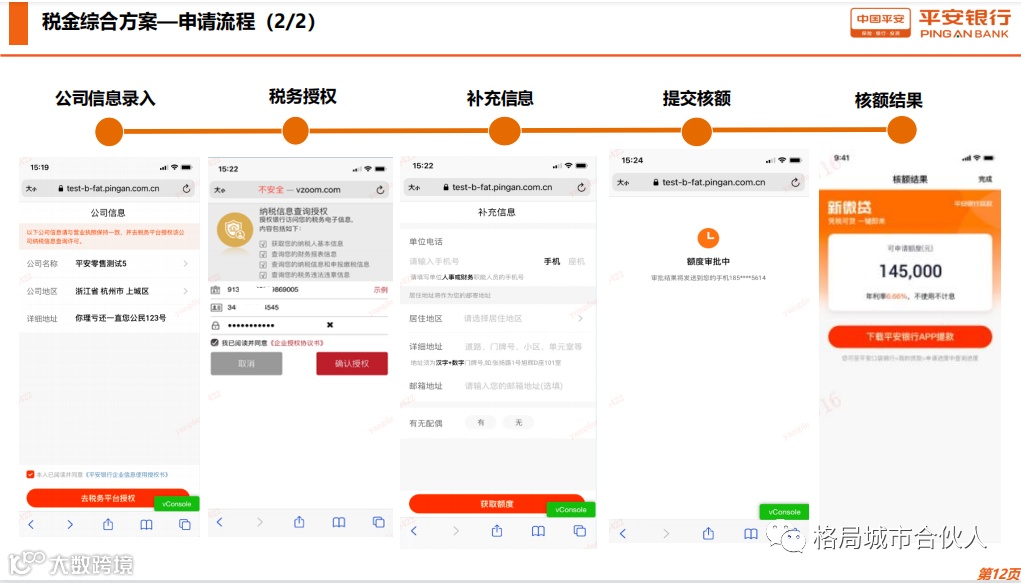Expand the 公司名称 row chevron
The height and width of the screenshot is (583, 1021).
tap(186, 264)
